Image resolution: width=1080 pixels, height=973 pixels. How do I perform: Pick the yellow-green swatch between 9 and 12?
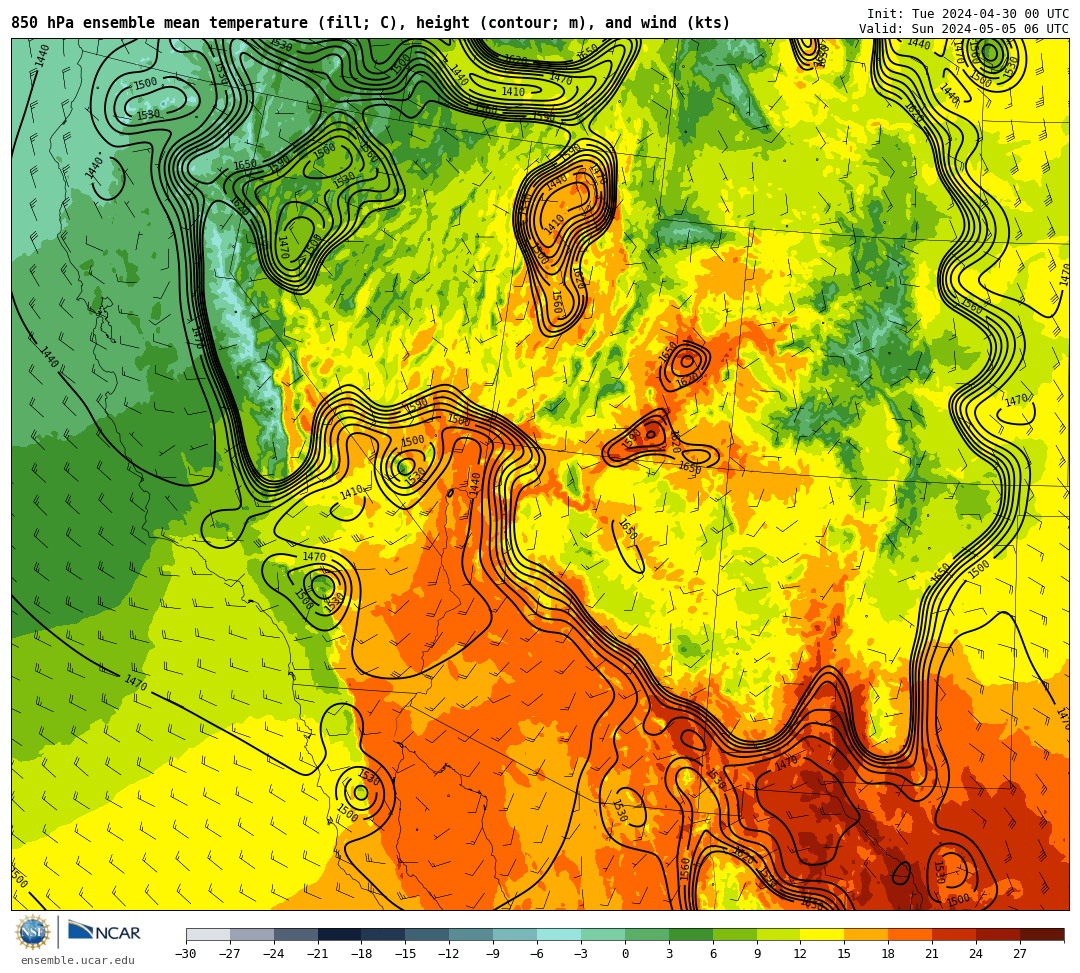coord(779,934)
